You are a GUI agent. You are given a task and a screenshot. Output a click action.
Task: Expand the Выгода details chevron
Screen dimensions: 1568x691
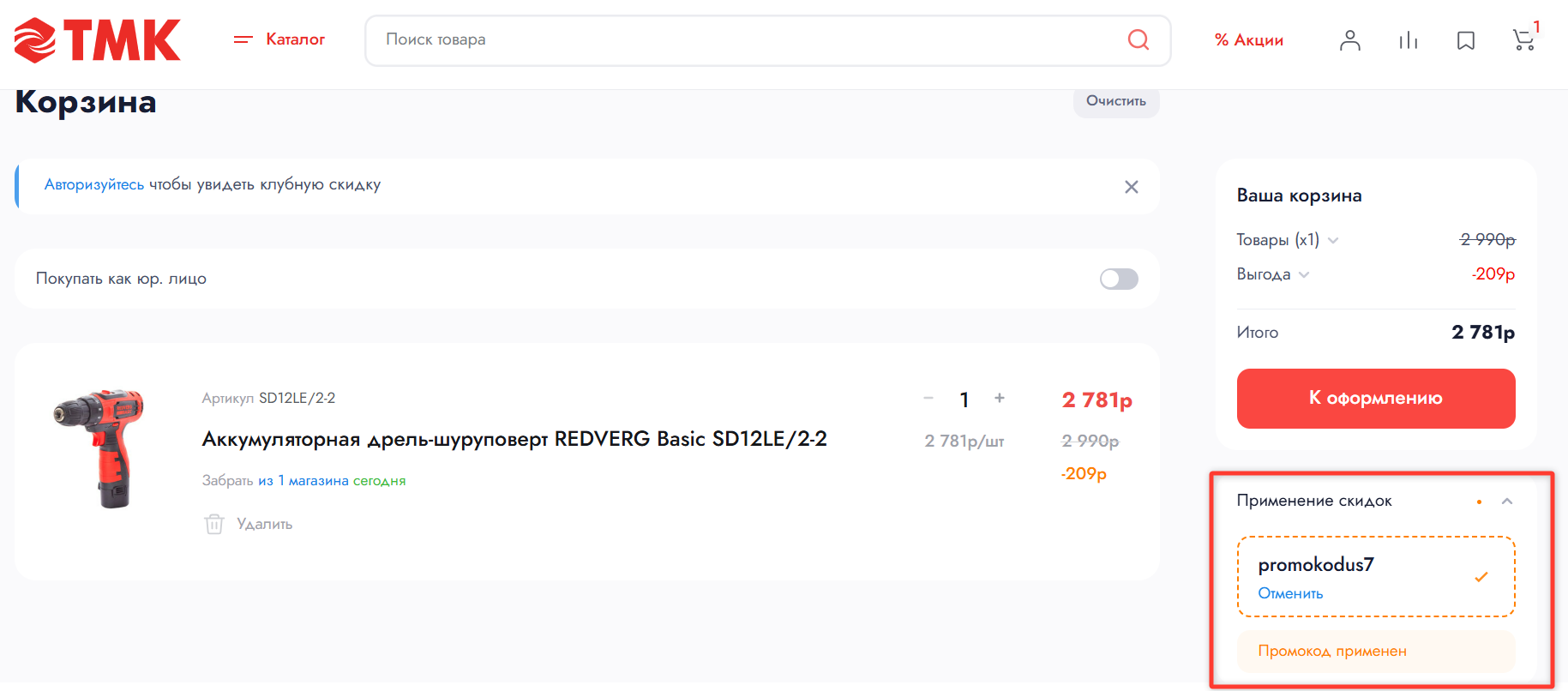click(1304, 275)
